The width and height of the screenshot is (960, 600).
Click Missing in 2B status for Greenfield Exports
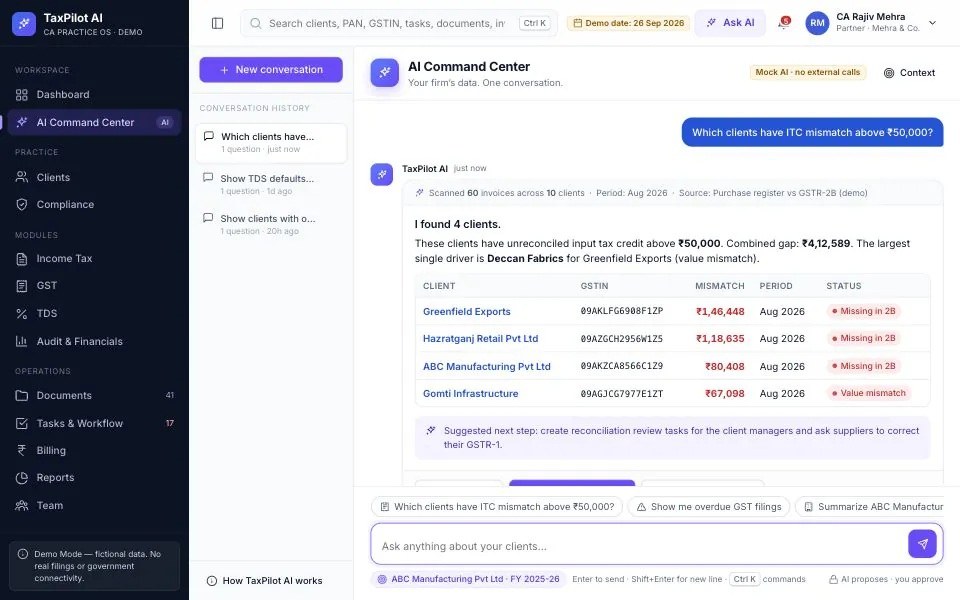(x=863, y=311)
